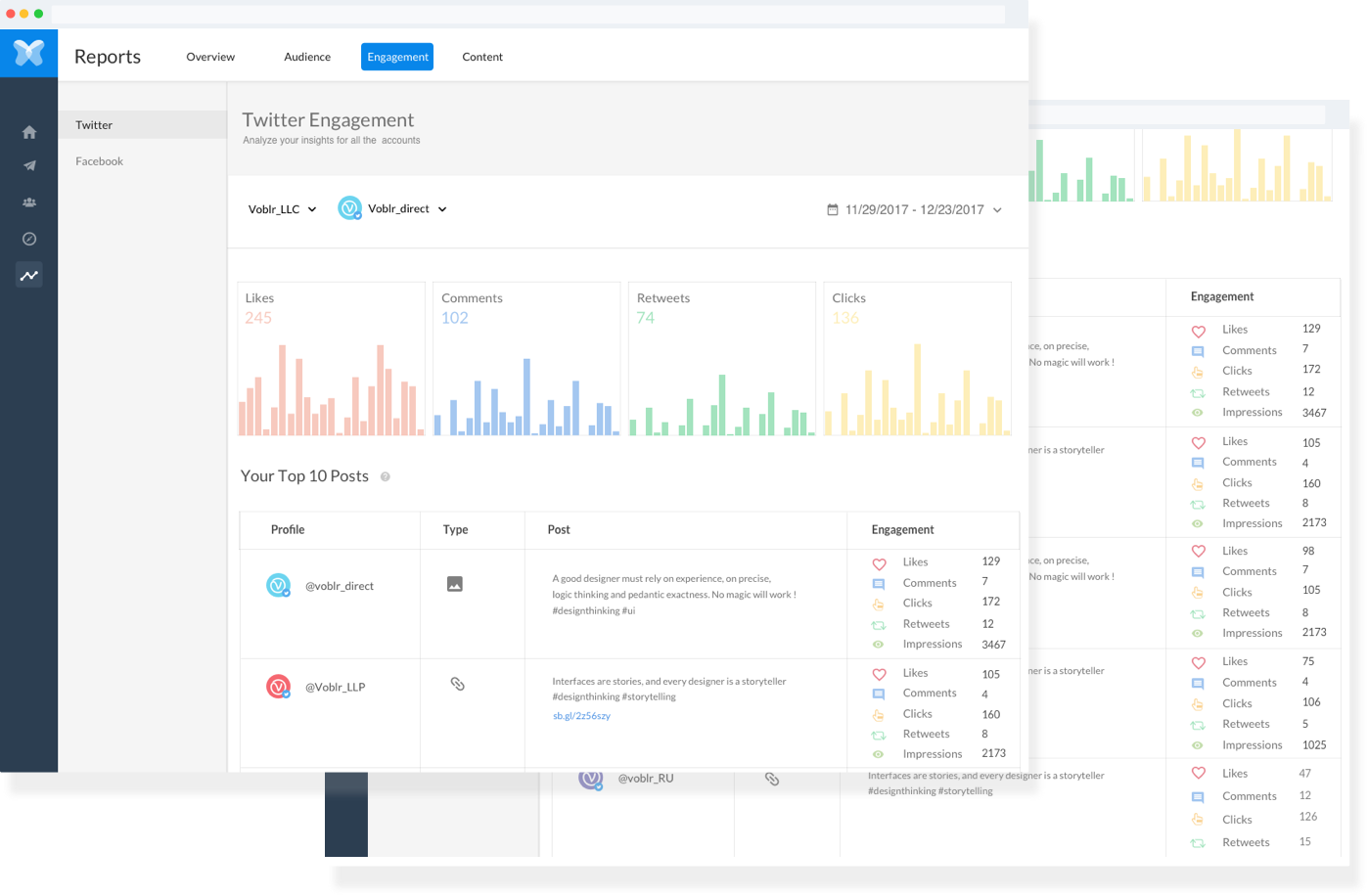This screenshot has height=896, width=1368.
Task: Click the @voblr_direct profile avatar
Action: (279, 585)
